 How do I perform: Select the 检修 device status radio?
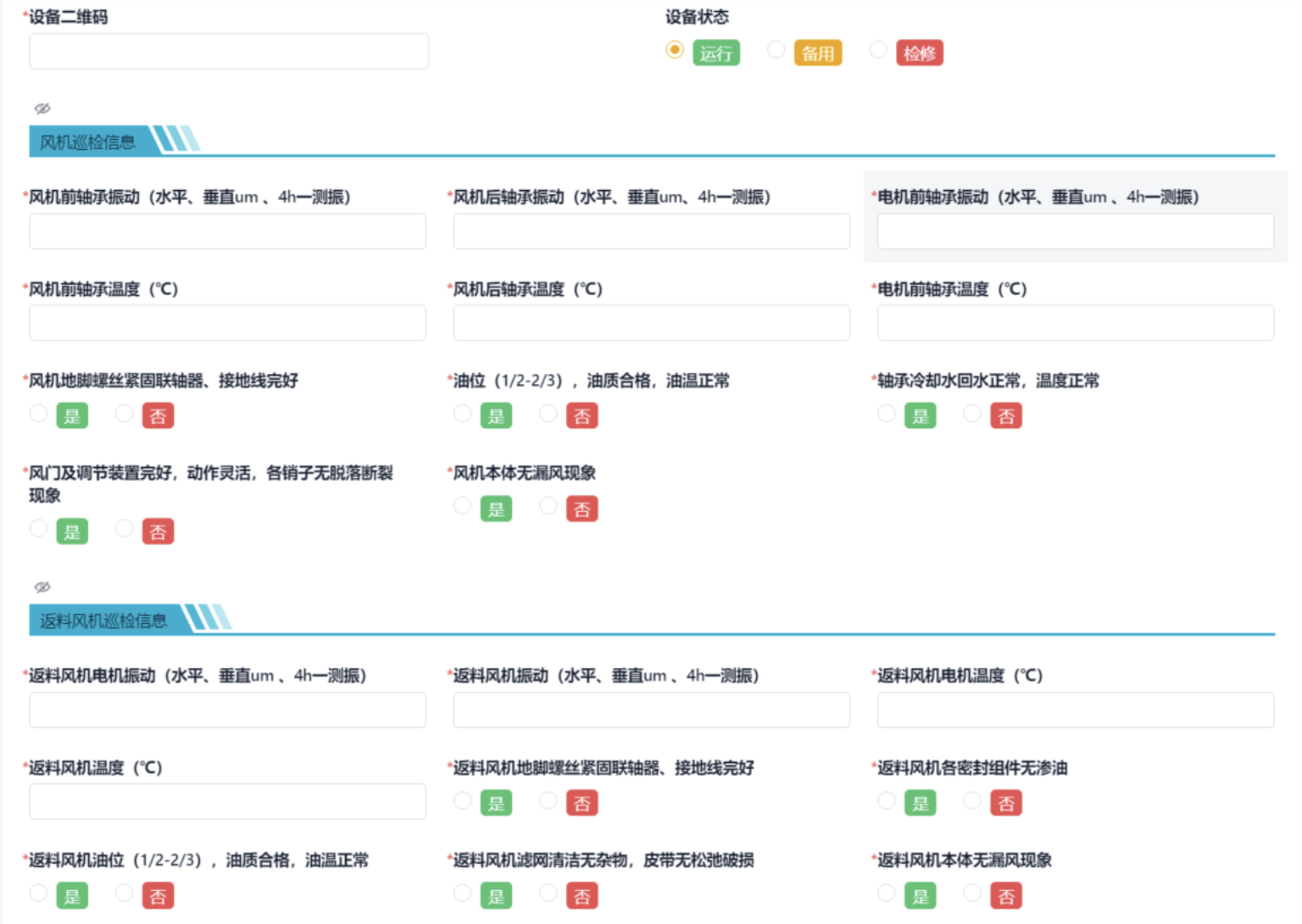click(x=878, y=50)
